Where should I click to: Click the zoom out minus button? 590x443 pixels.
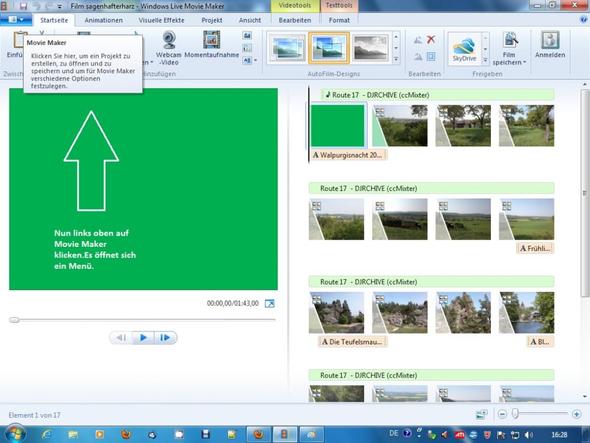pyautogui.click(x=502, y=414)
